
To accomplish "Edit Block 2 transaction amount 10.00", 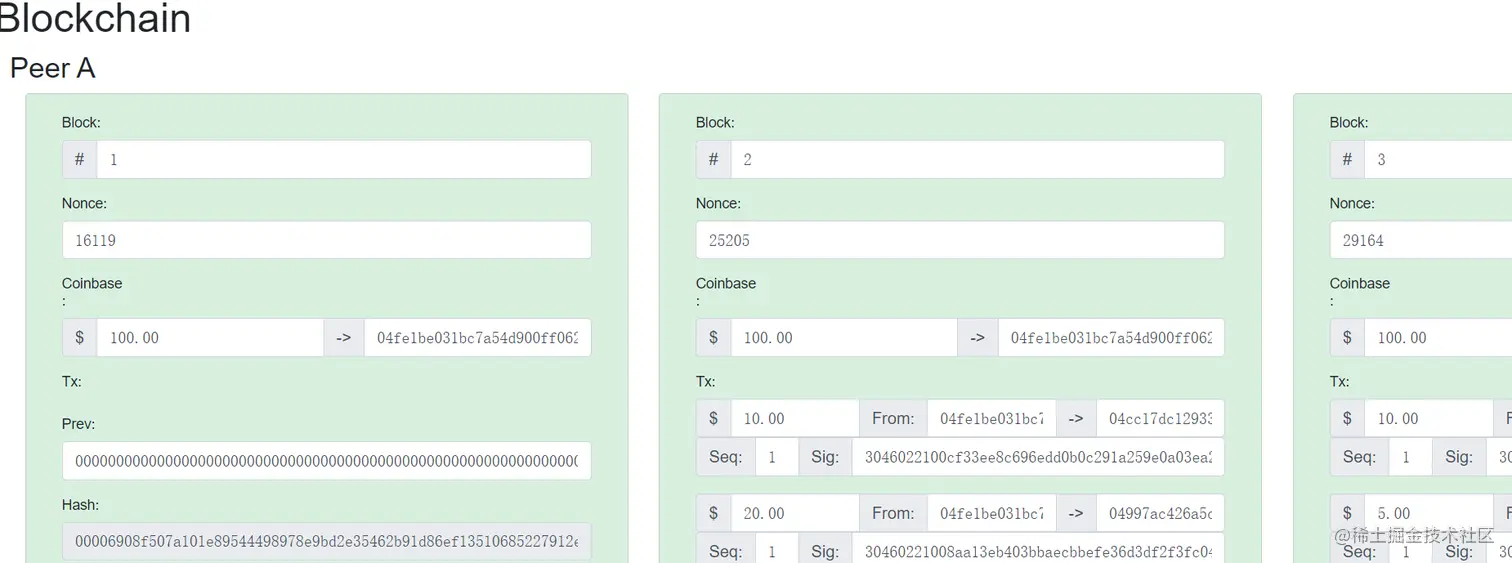I will pyautogui.click(x=795, y=418).
